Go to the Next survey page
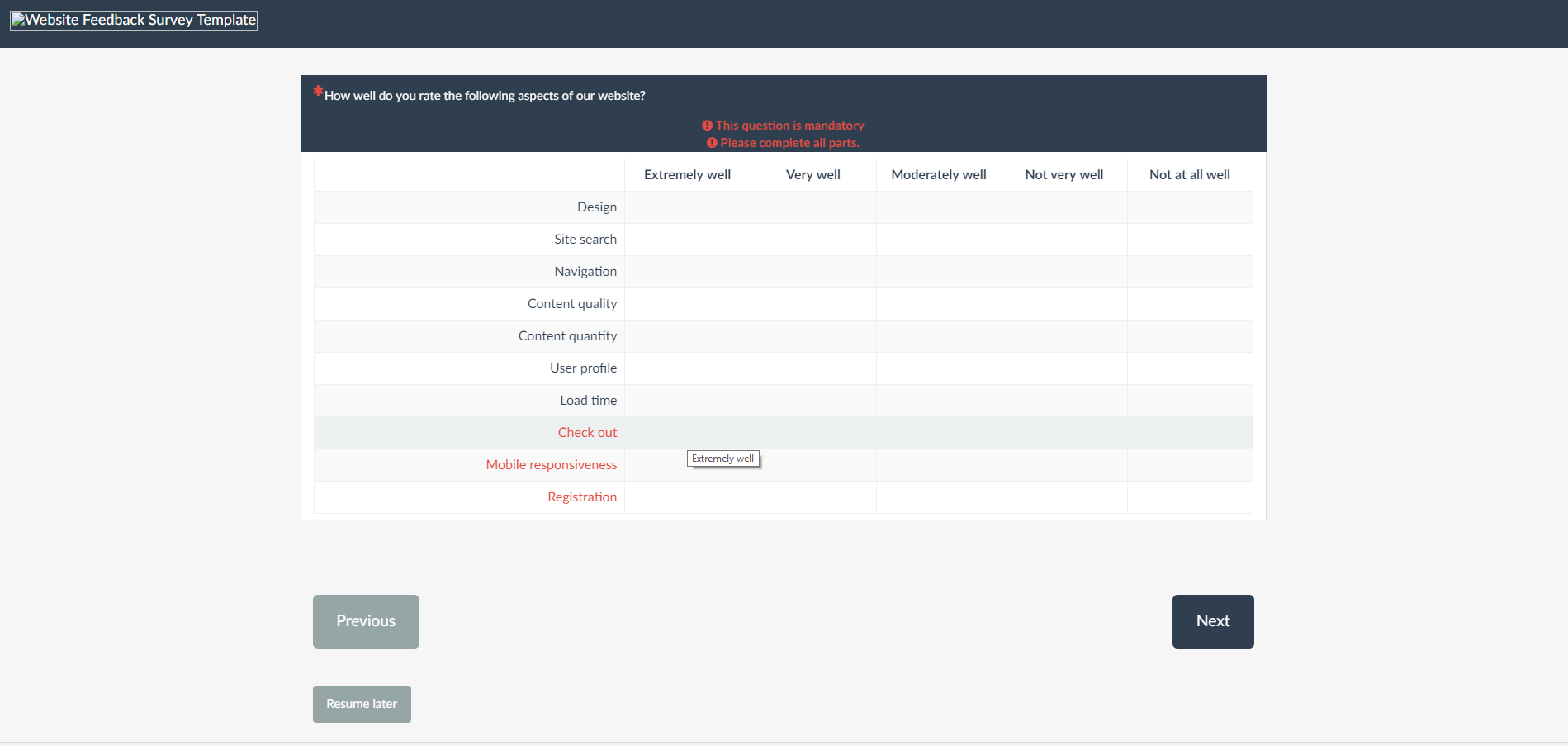 (1212, 621)
